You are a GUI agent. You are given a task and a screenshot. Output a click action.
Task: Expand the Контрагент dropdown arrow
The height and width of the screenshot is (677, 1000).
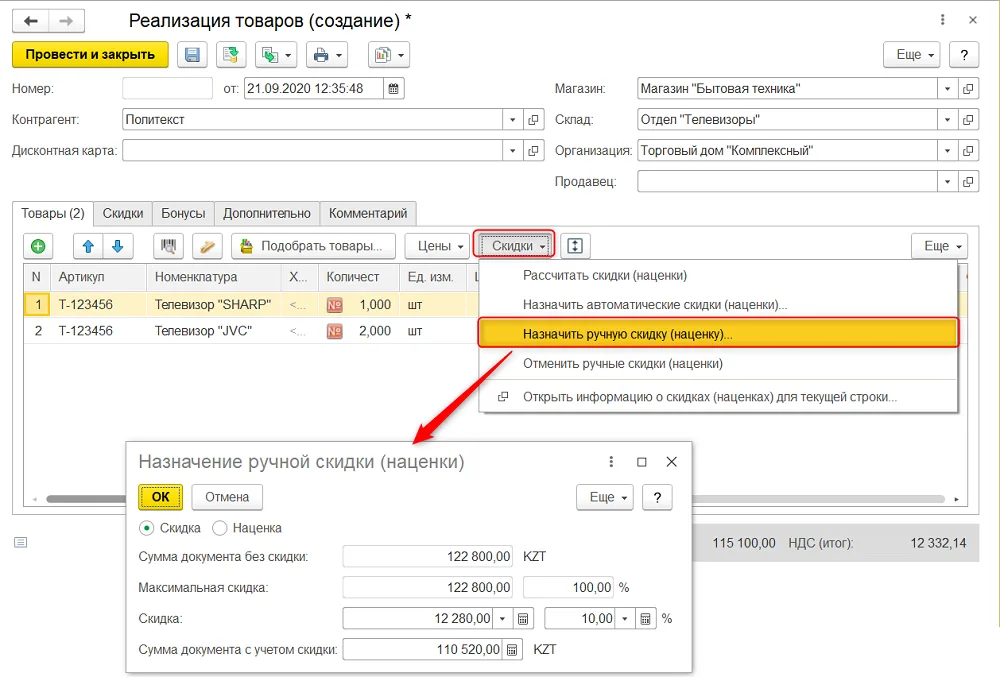point(512,120)
